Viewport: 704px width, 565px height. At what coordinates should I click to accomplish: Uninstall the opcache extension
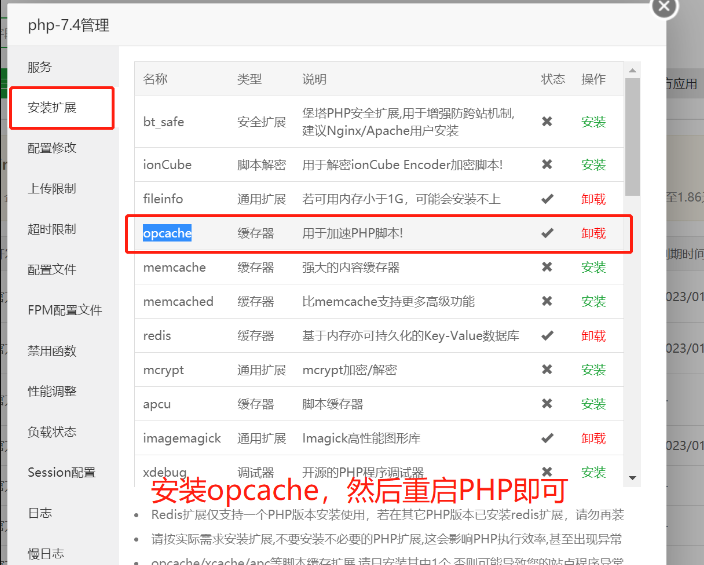pos(594,233)
